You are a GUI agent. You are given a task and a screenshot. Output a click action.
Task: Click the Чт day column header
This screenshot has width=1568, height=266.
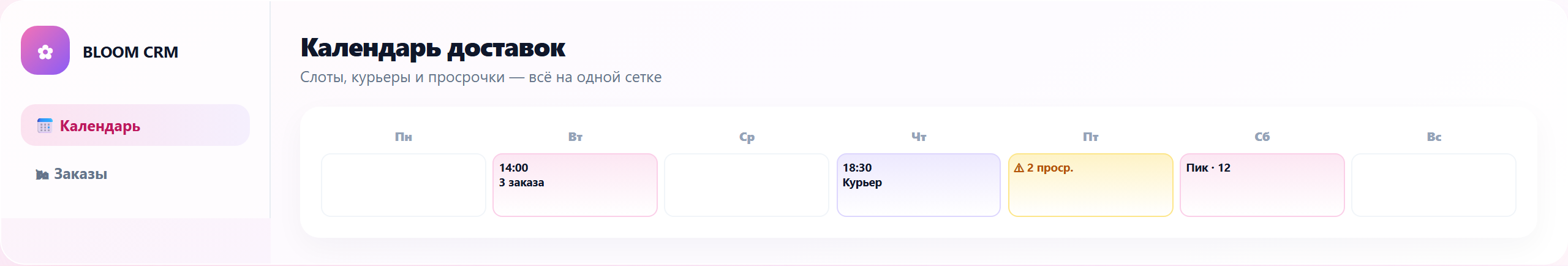[x=919, y=137]
